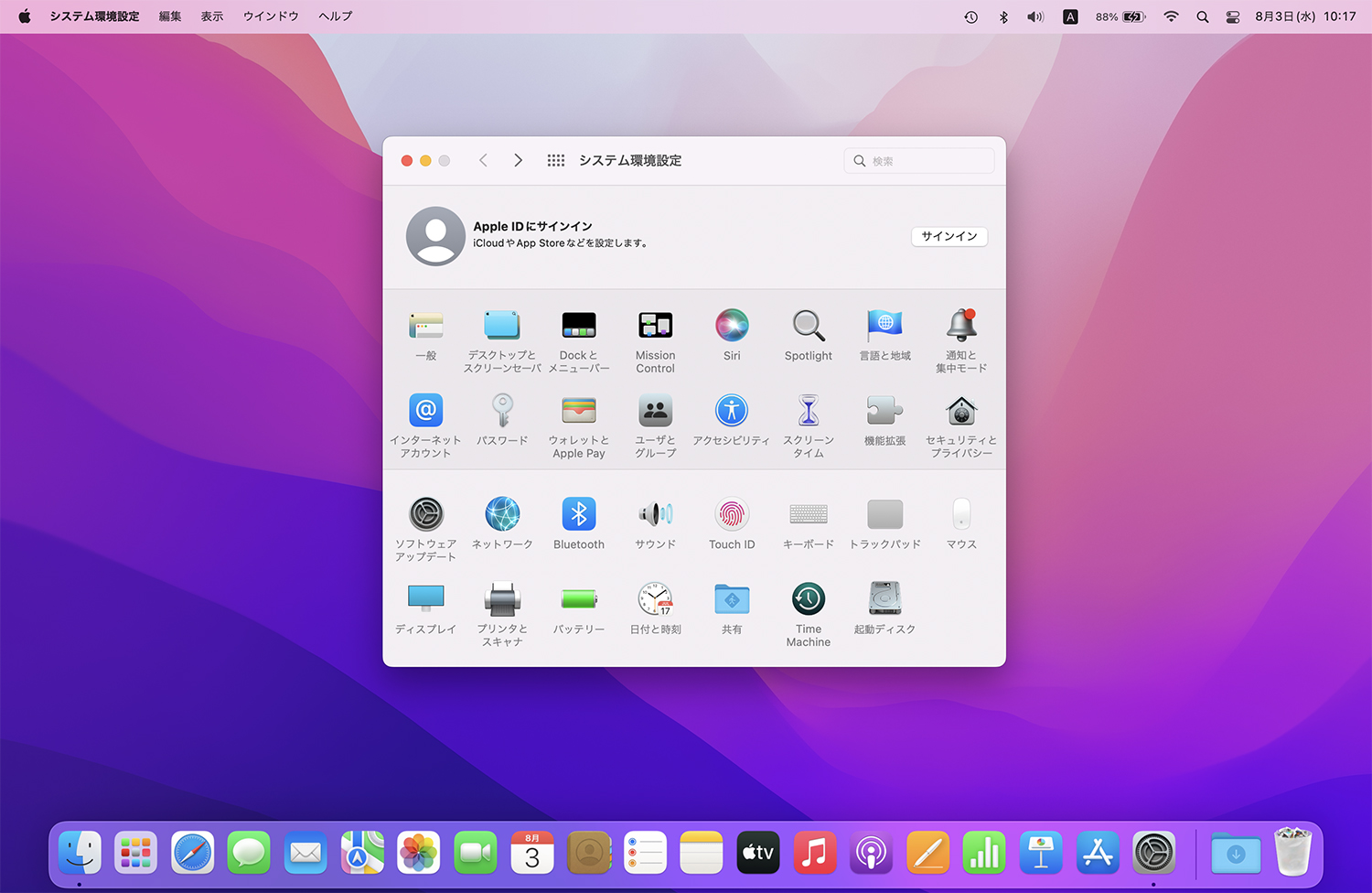Screen dimensions: 1372x893
Task: Focus the 検索 search field
Action: click(x=919, y=161)
